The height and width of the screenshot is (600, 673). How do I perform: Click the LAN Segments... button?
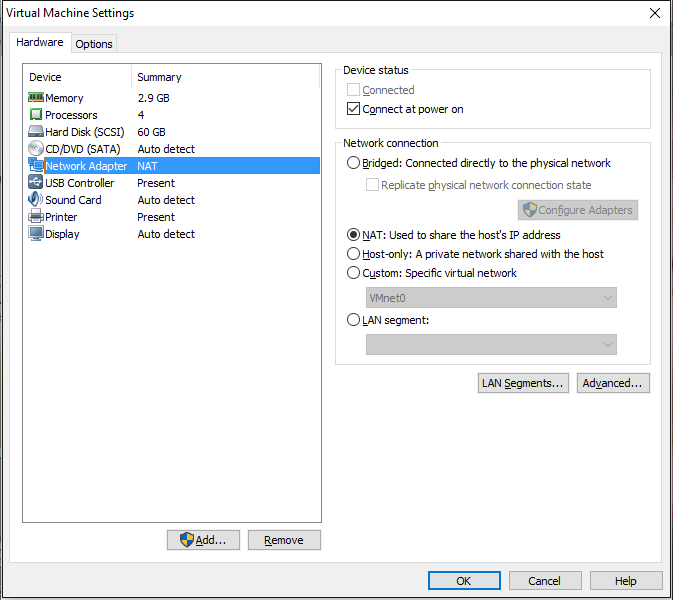click(x=523, y=383)
